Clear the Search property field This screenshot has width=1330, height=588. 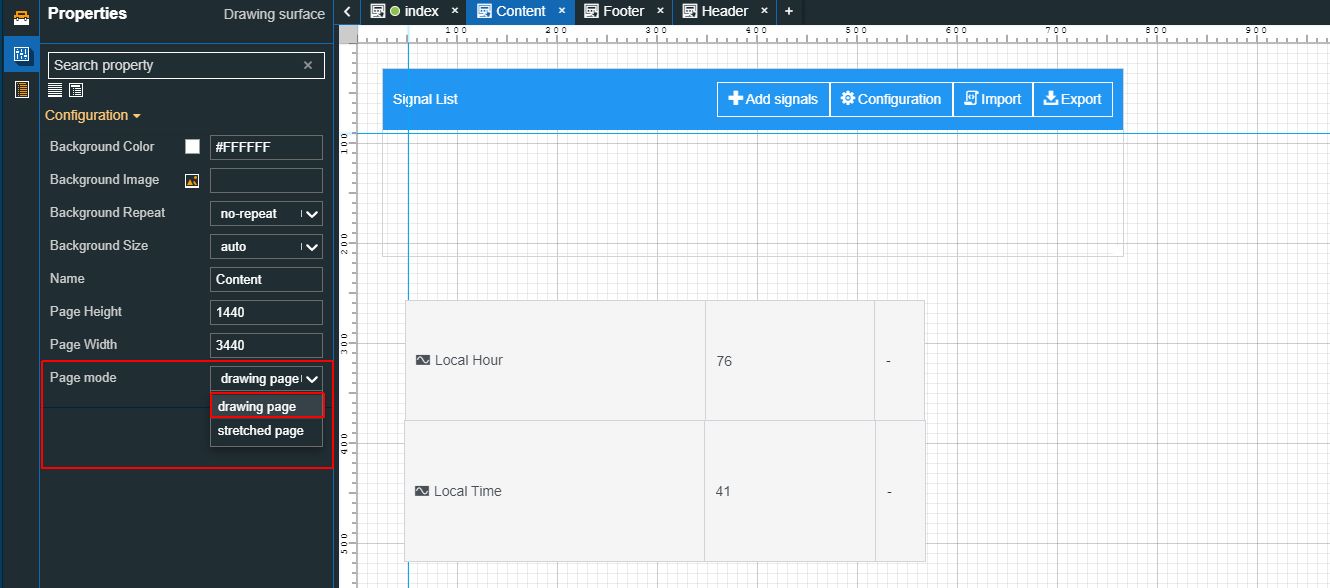point(308,65)
